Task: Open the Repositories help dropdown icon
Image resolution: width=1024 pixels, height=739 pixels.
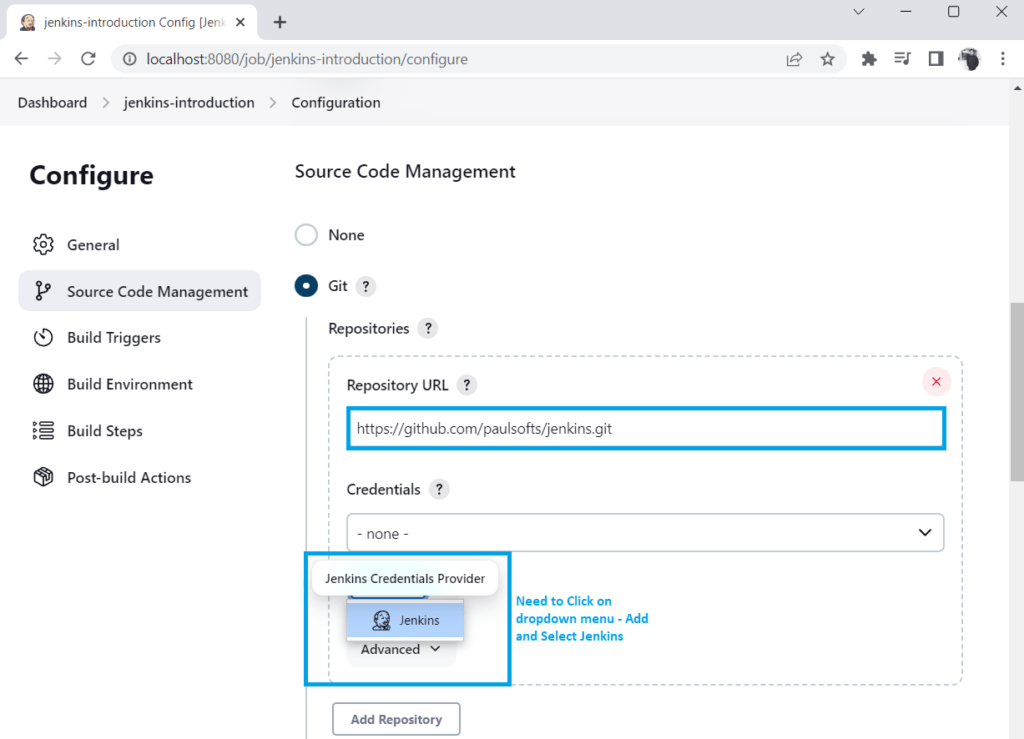Action: (428, 328)
